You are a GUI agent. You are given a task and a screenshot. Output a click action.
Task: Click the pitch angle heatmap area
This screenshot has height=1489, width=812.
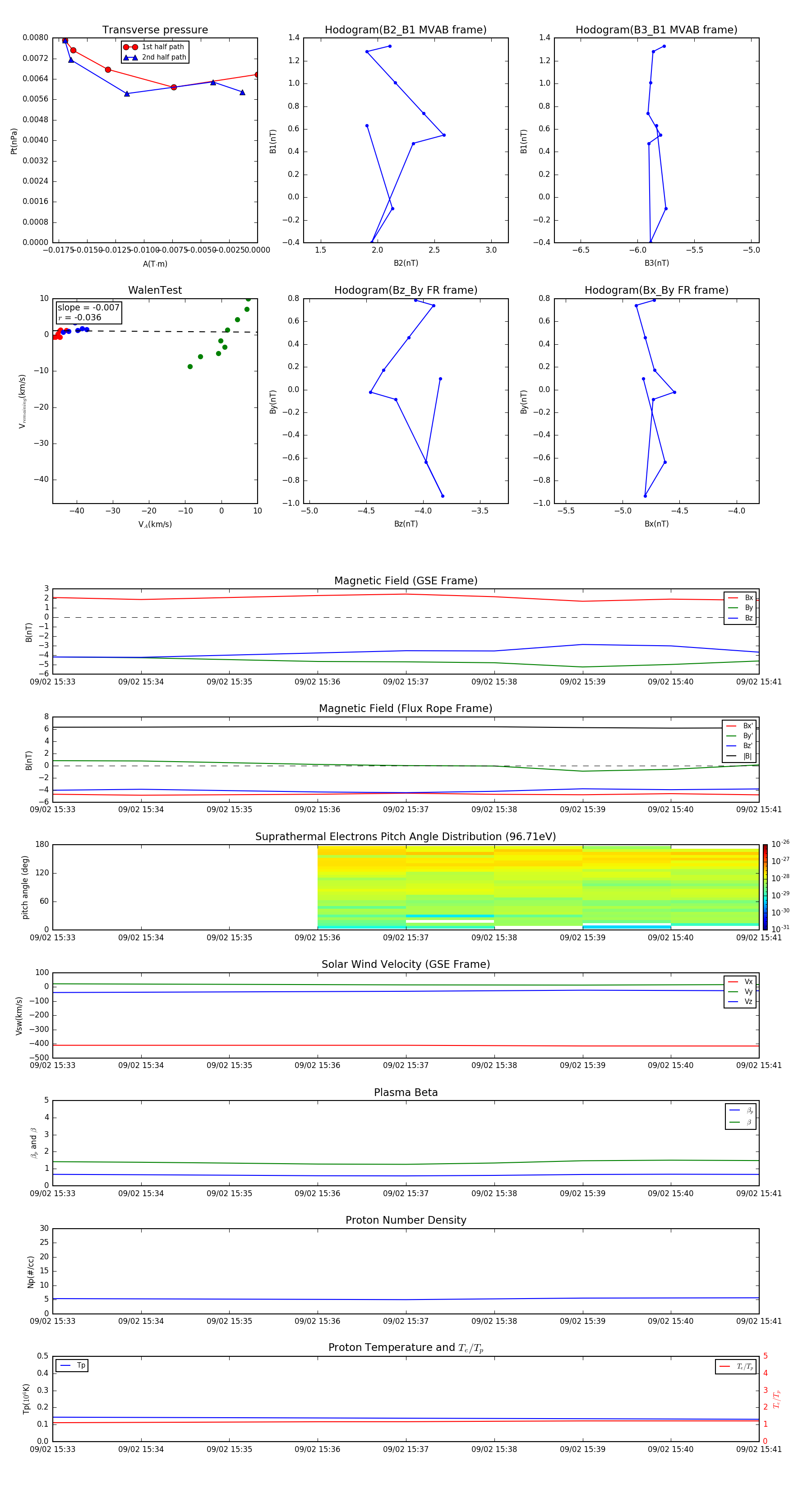point(538,887)
